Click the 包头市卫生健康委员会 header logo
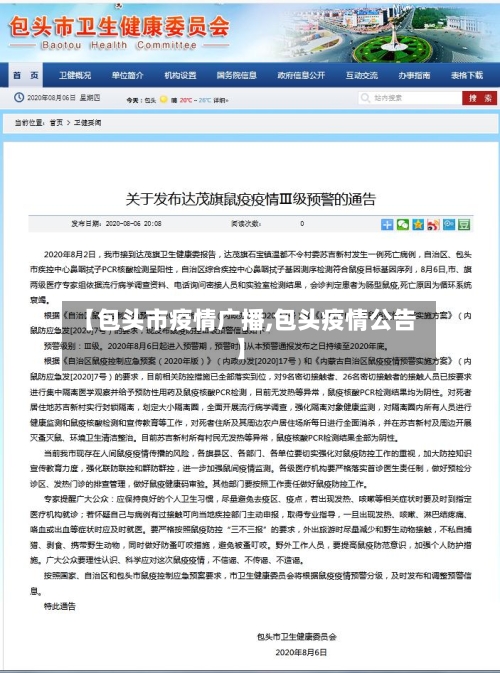Screen dimensions: 500x673 pyautogui.click(x=119, y=32)
